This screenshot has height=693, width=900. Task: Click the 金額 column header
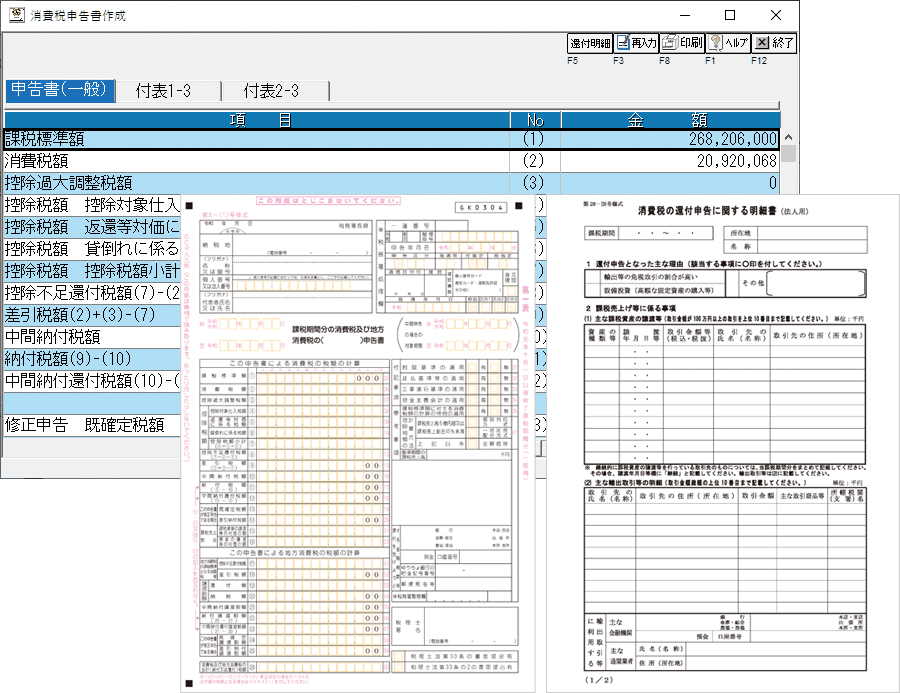[670, 120]
